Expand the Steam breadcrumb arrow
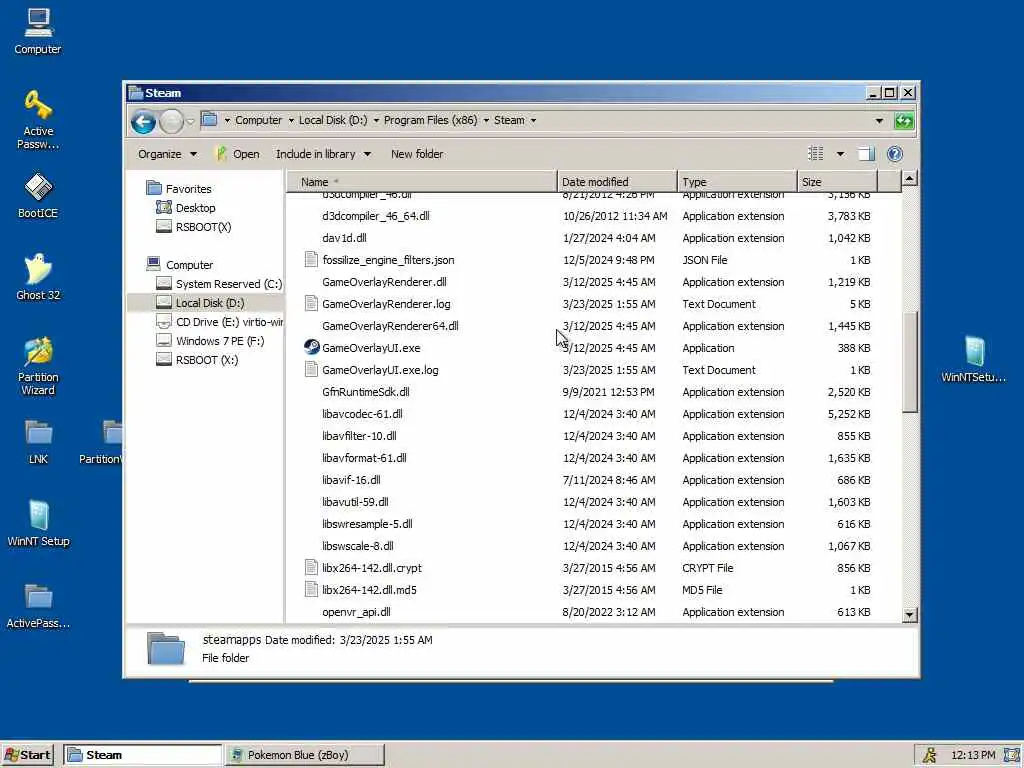The width and height of the screenshot is (1024, 768). coord(534,120)
